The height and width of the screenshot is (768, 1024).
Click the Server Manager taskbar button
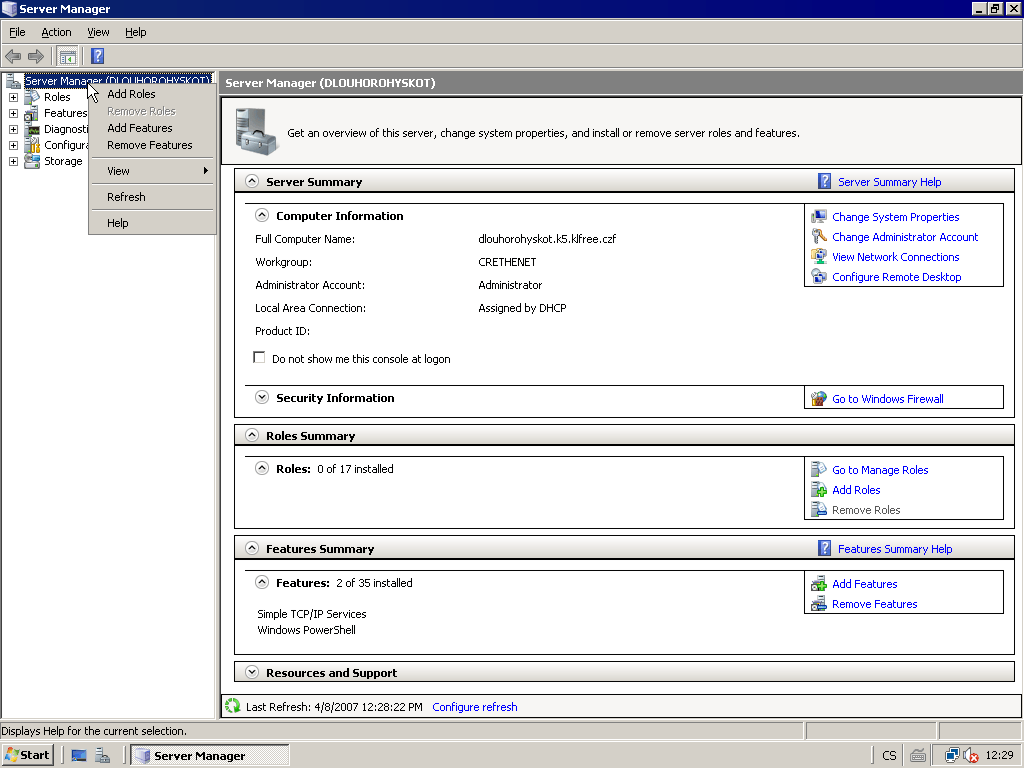(210, 756)
